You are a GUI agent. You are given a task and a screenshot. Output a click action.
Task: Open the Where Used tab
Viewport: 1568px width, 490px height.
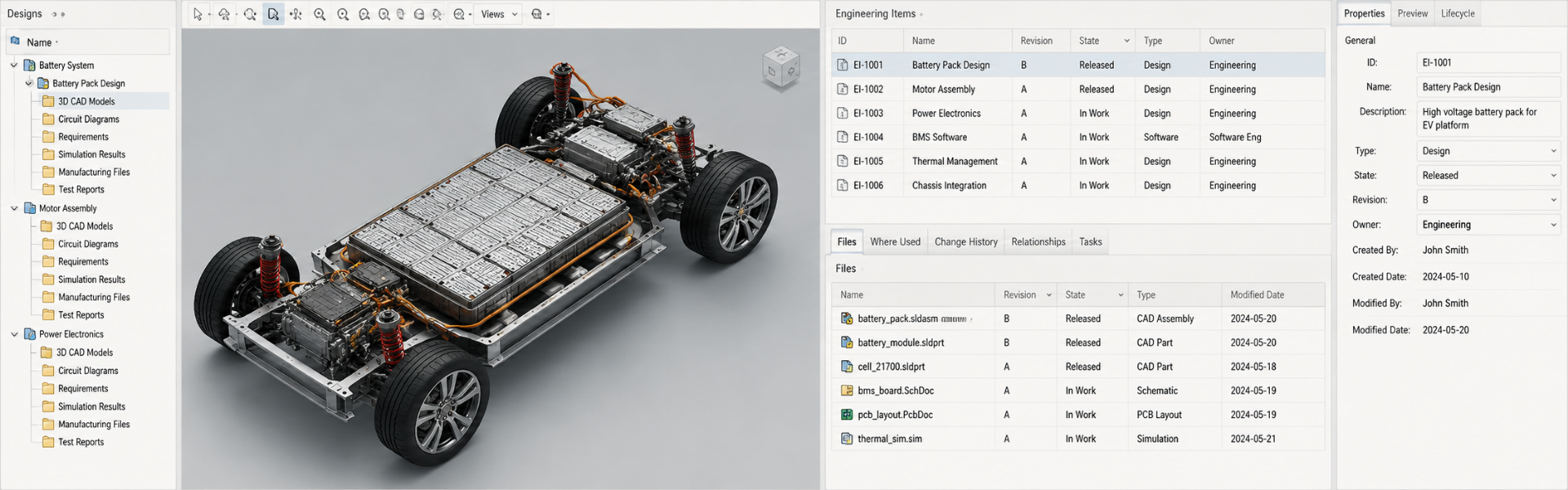895,242
